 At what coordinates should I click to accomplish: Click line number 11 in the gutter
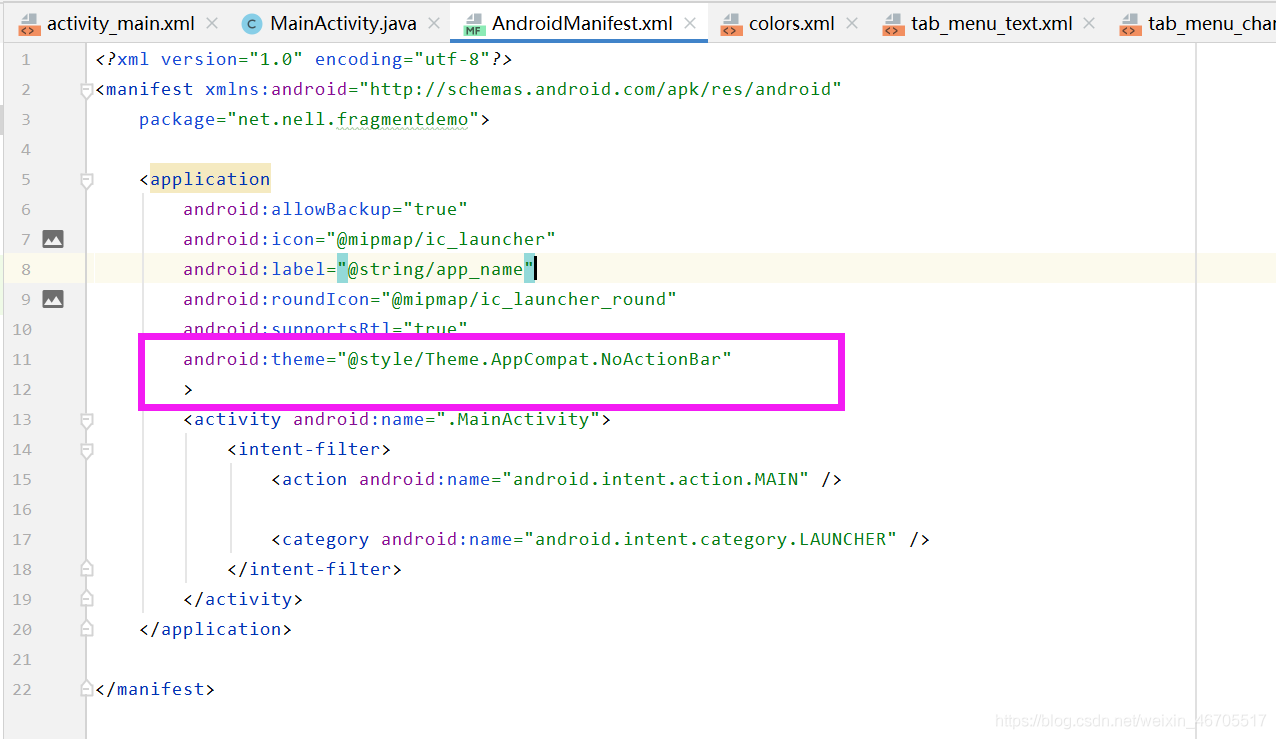point(22,359)
